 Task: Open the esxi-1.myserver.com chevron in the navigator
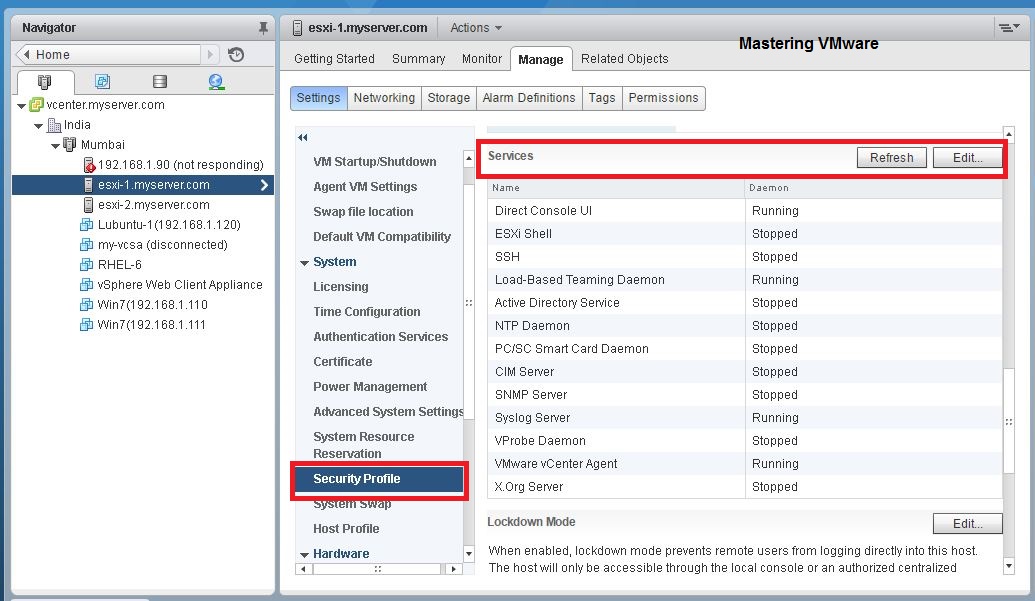pos(265,185)
